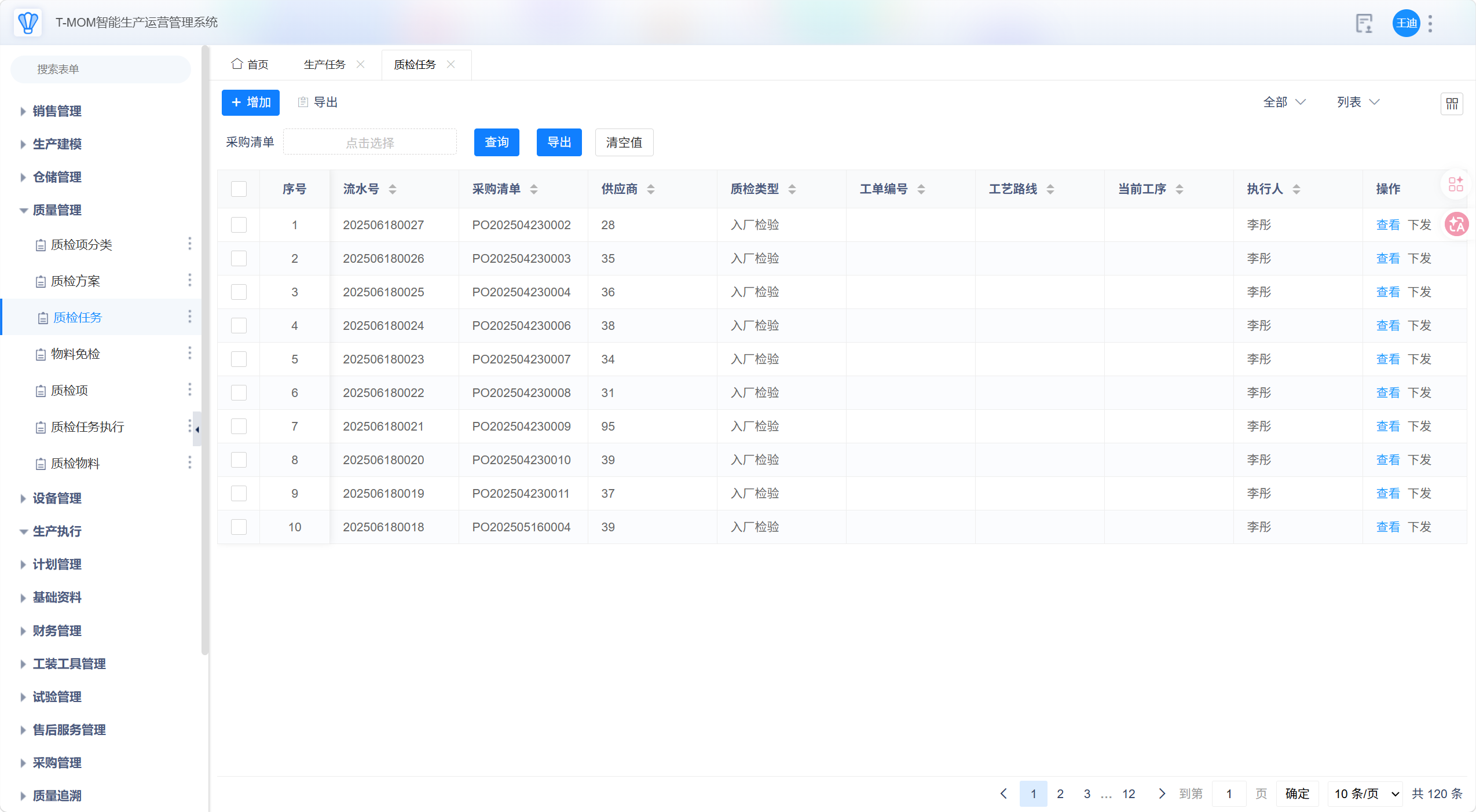This screenshot has width=1476, height=812.
Task: Open the 10 条/页 page size dropdown
Action: (x=1365, y=793)
